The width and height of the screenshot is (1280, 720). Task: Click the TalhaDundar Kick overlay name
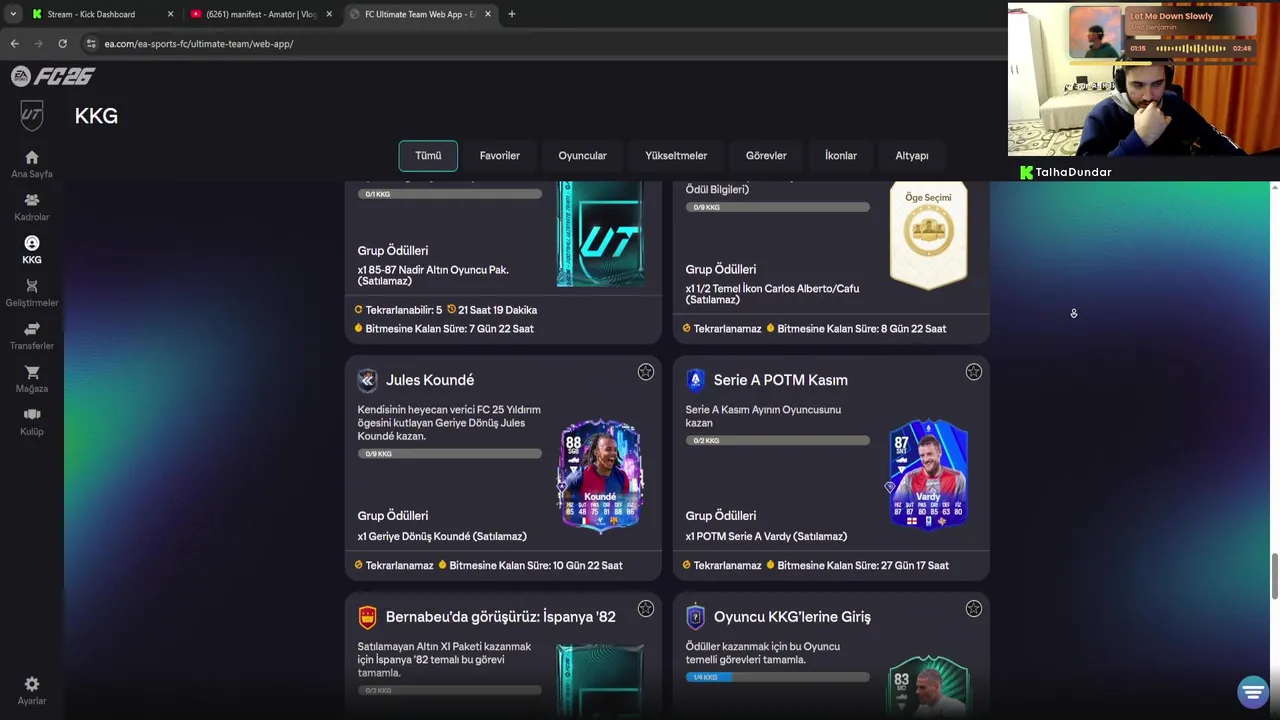click(1073, 172)
